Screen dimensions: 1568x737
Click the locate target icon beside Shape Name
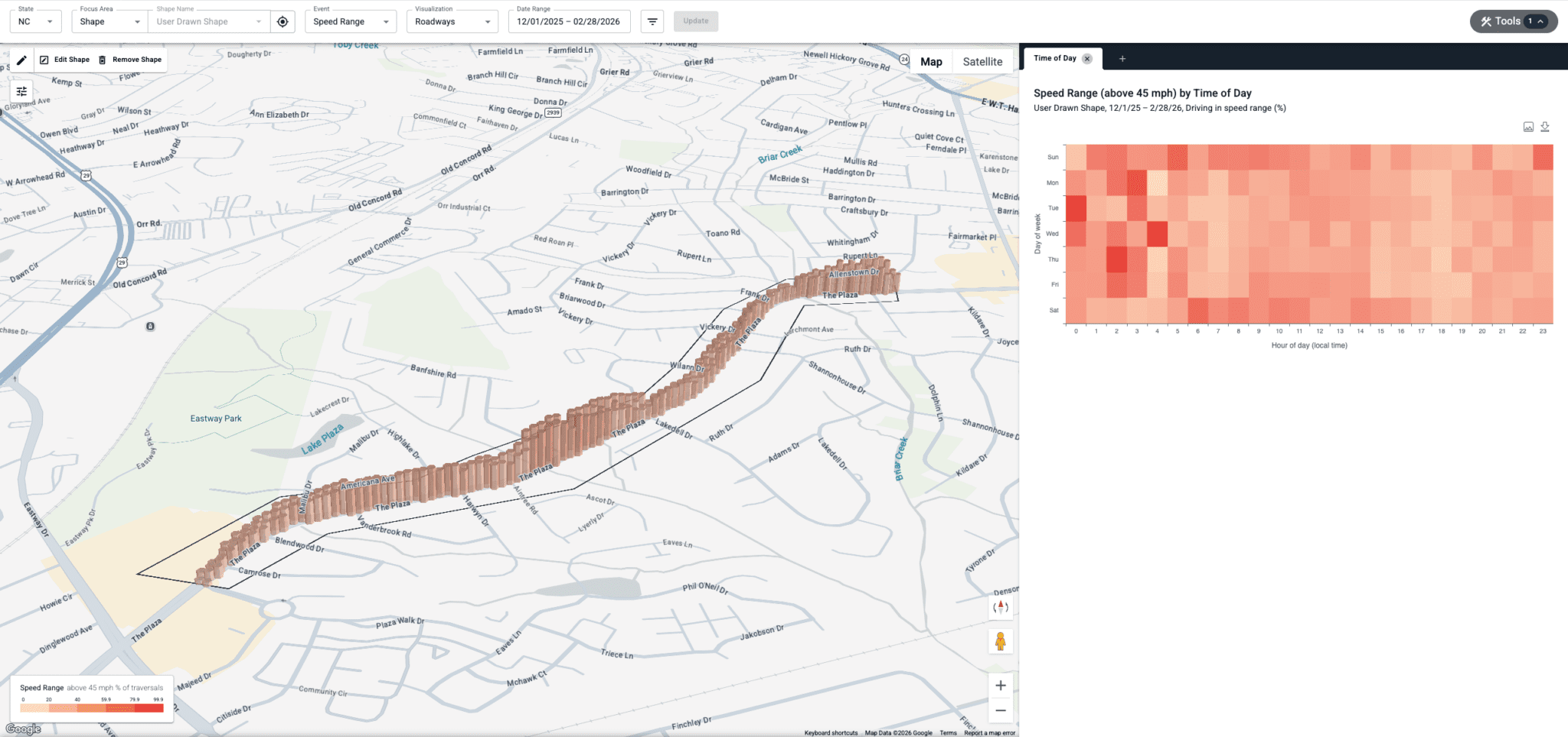(283, 21)
